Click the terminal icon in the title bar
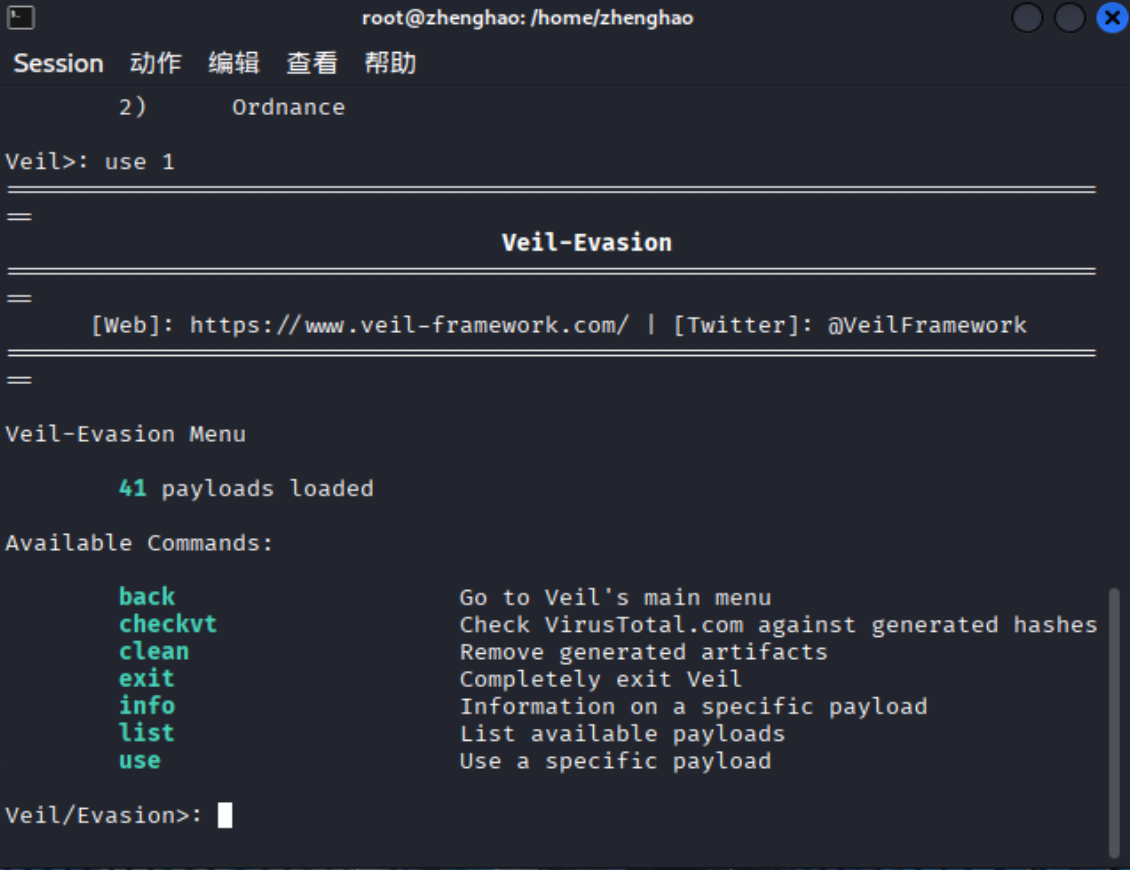 21,18
